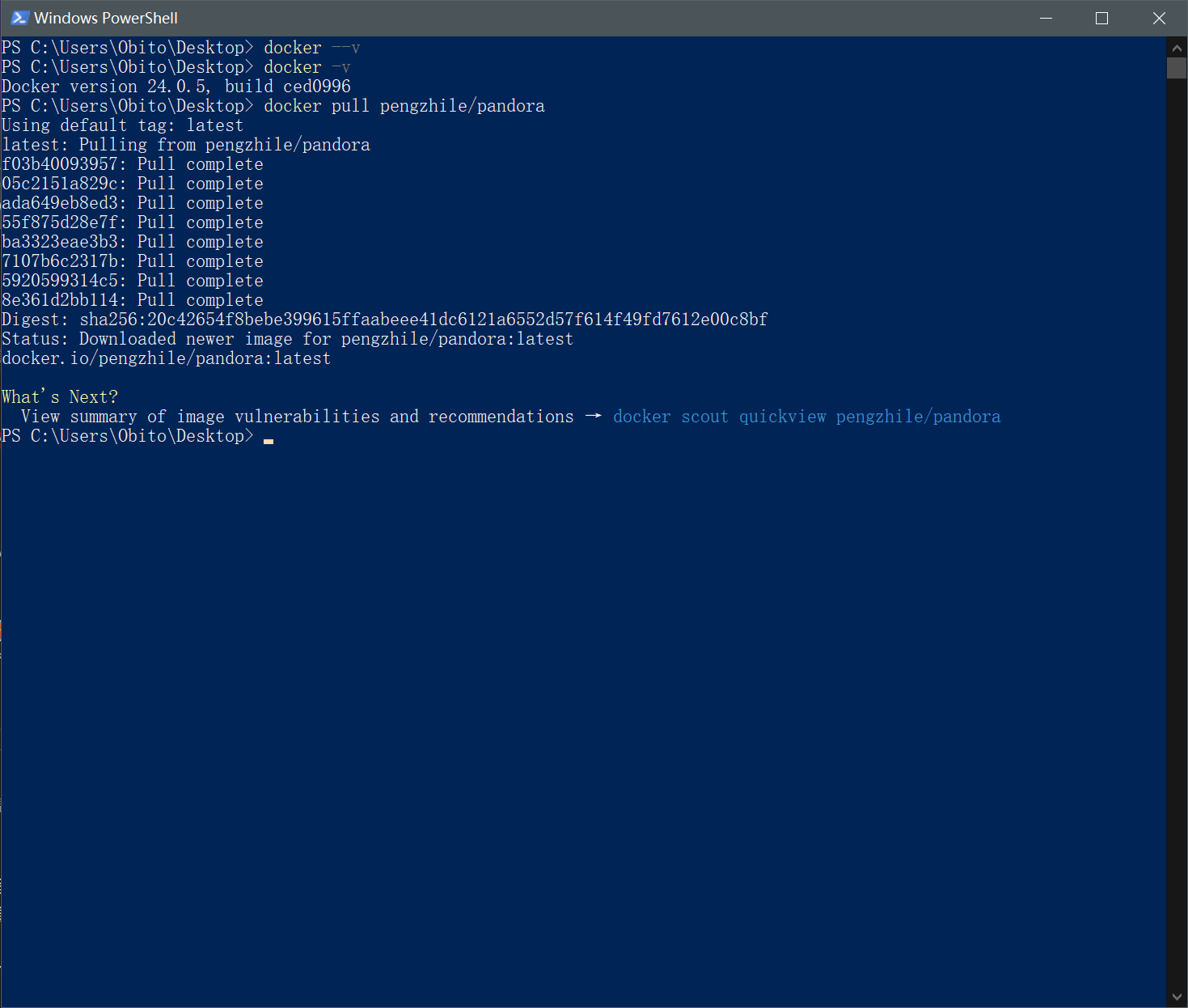The width and height of the screenshot is (1188, 1008).
Task: Click the Docker version 24.0.5 output line
Action: point(176,87)
